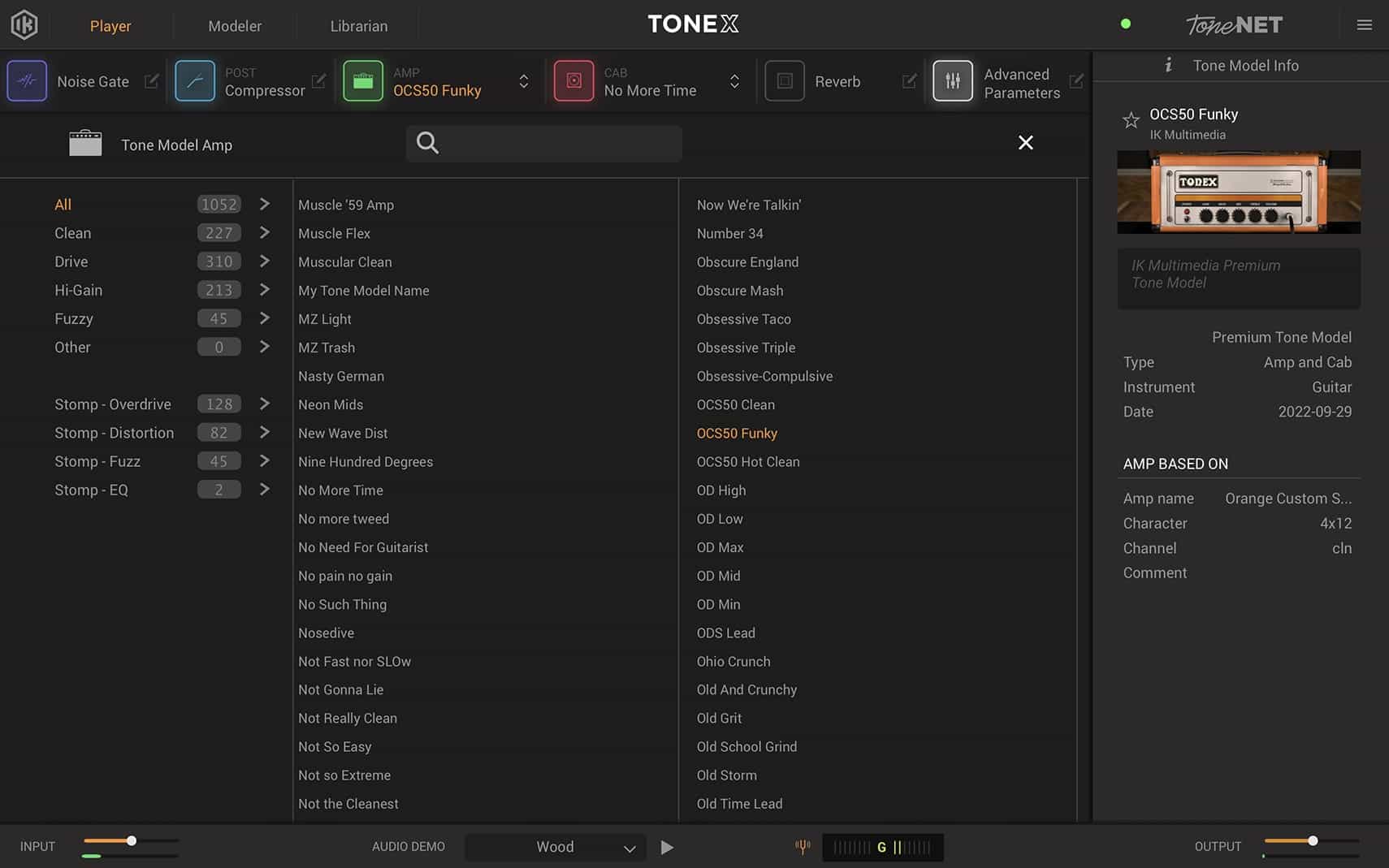Screen dimensions: 1389x868
Task: Choose the Now We're Talkin' model
Action: pos(749,205)
